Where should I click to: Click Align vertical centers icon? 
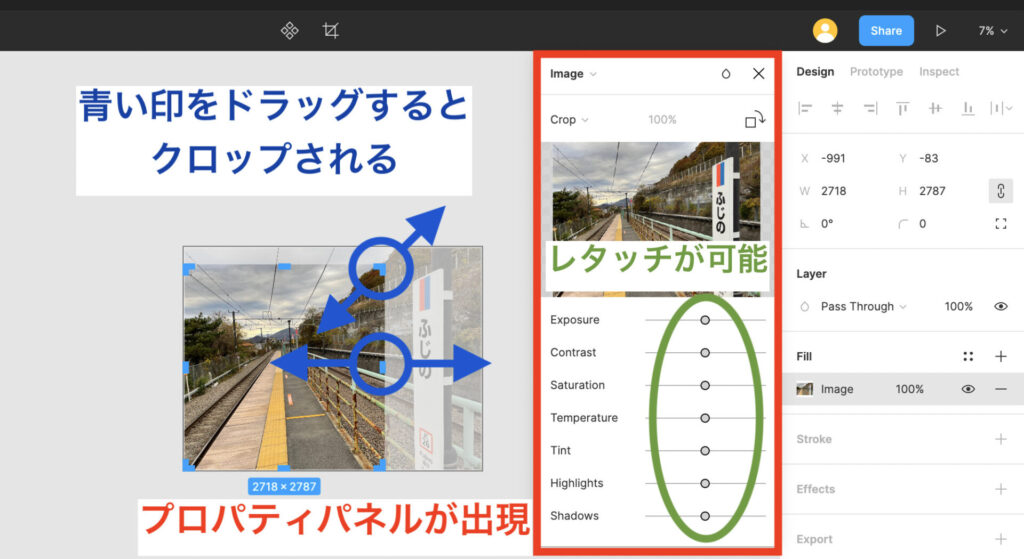click(x=935, y=108)
